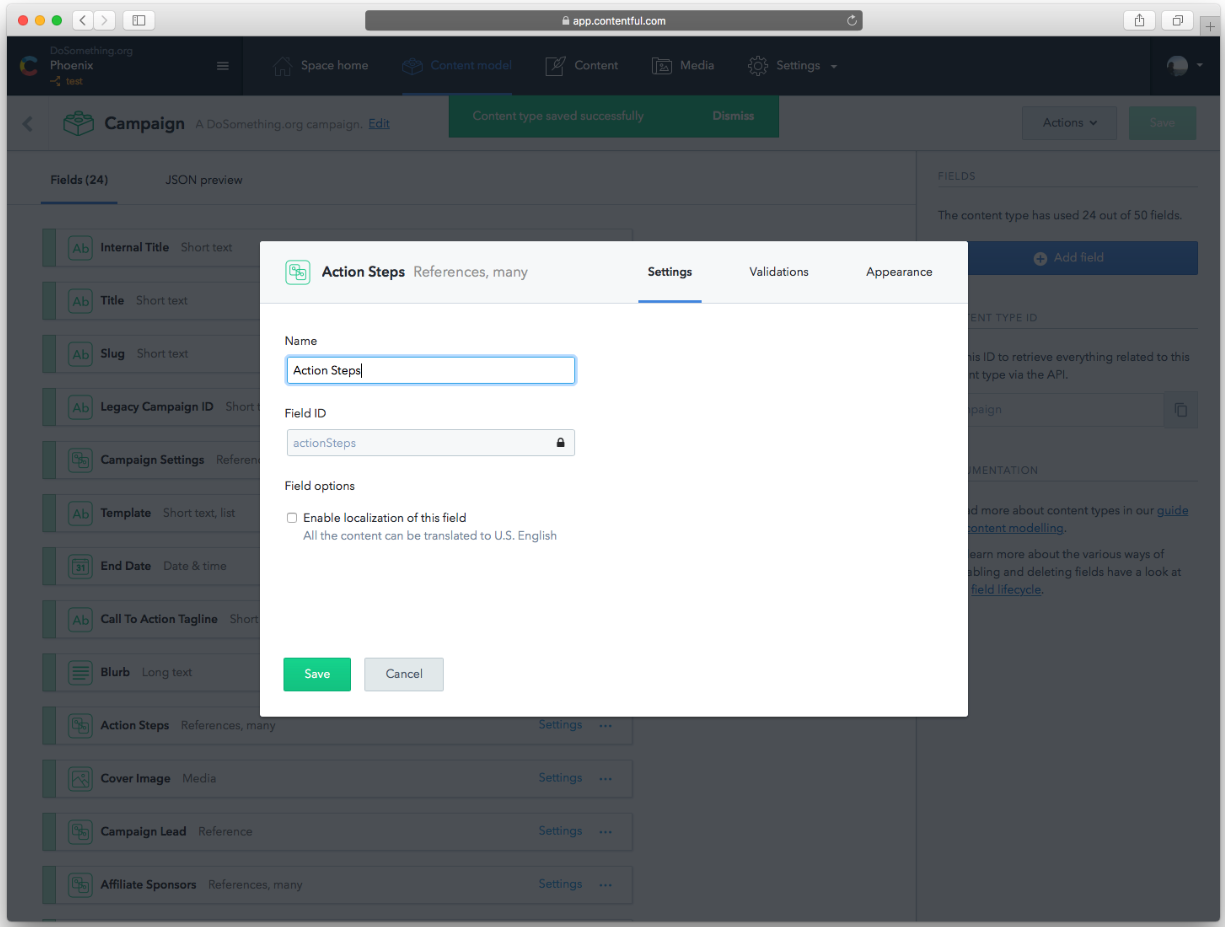Screen dimensions: 1225x927
Task: Select the Appearance tab in dialog
Action: click(x=899, y=272)
